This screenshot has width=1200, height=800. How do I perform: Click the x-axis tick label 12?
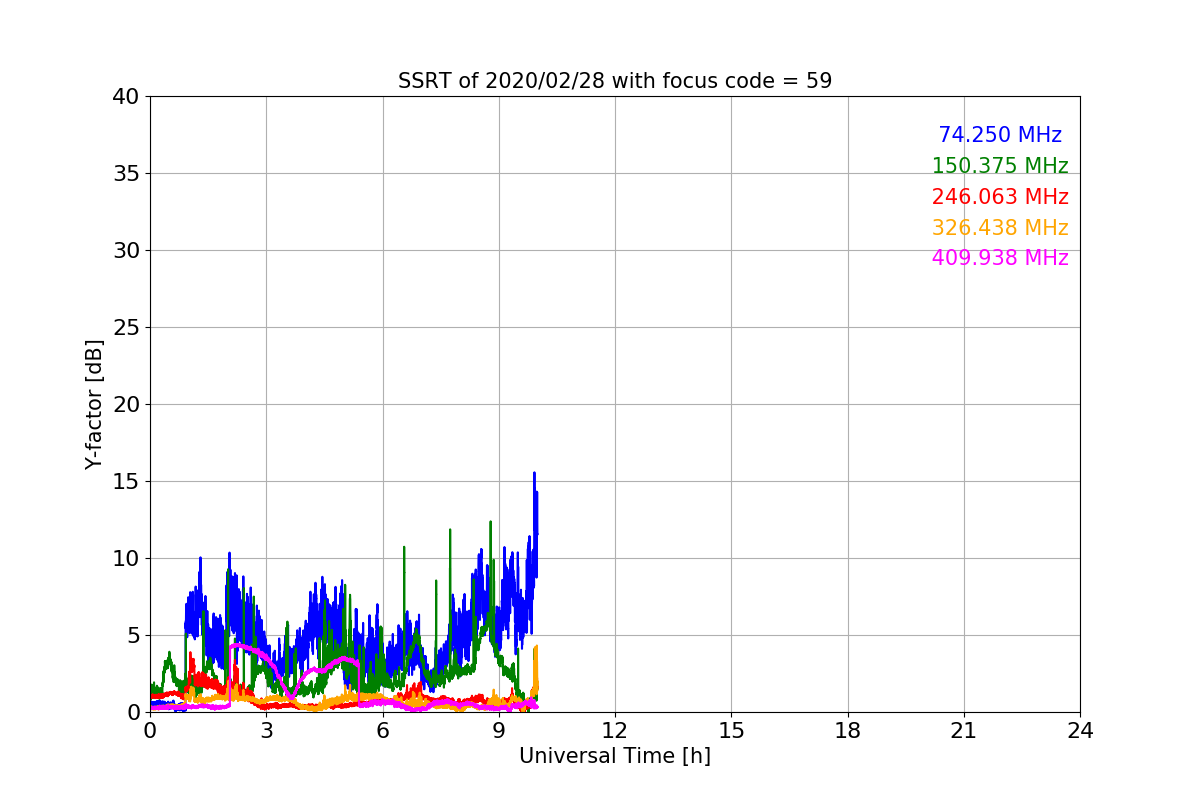click(615, 731)
